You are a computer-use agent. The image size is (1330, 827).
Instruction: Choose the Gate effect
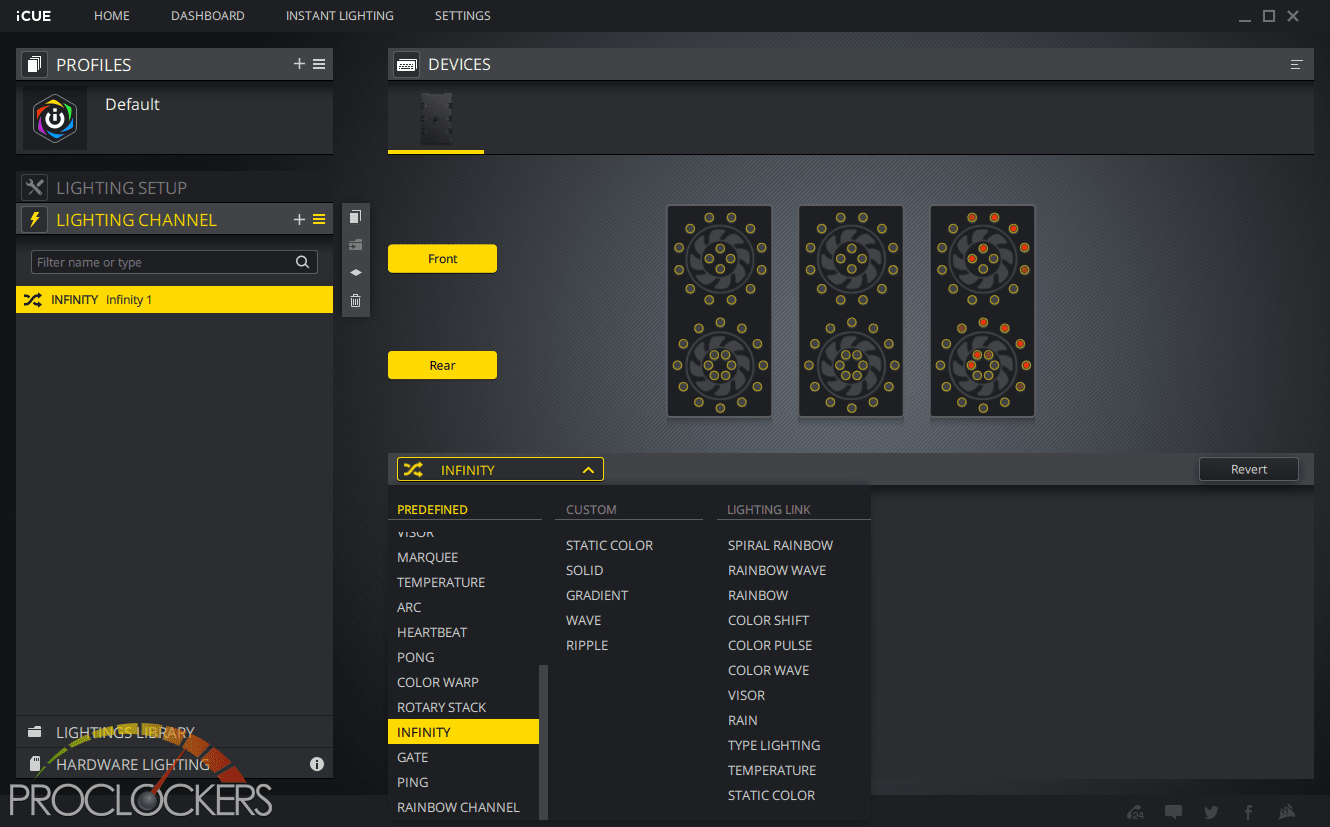(413, 757)
